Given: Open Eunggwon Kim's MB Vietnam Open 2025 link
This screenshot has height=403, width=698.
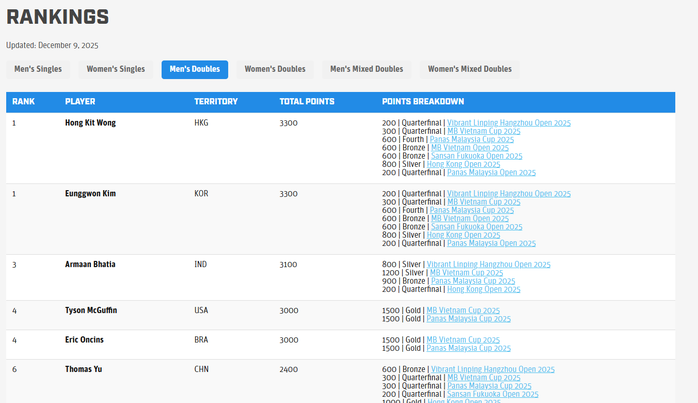Looking at the screenshot, I should click(x=470, y=218).
